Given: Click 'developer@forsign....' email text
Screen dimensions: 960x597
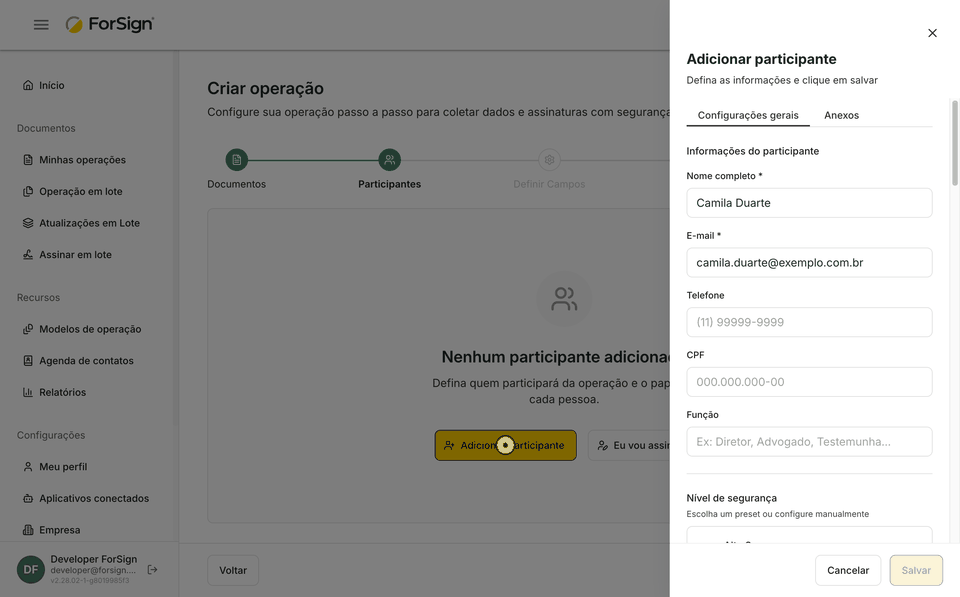Looking at the screenshot, I should pyautogui.click(x=93, y=570).
